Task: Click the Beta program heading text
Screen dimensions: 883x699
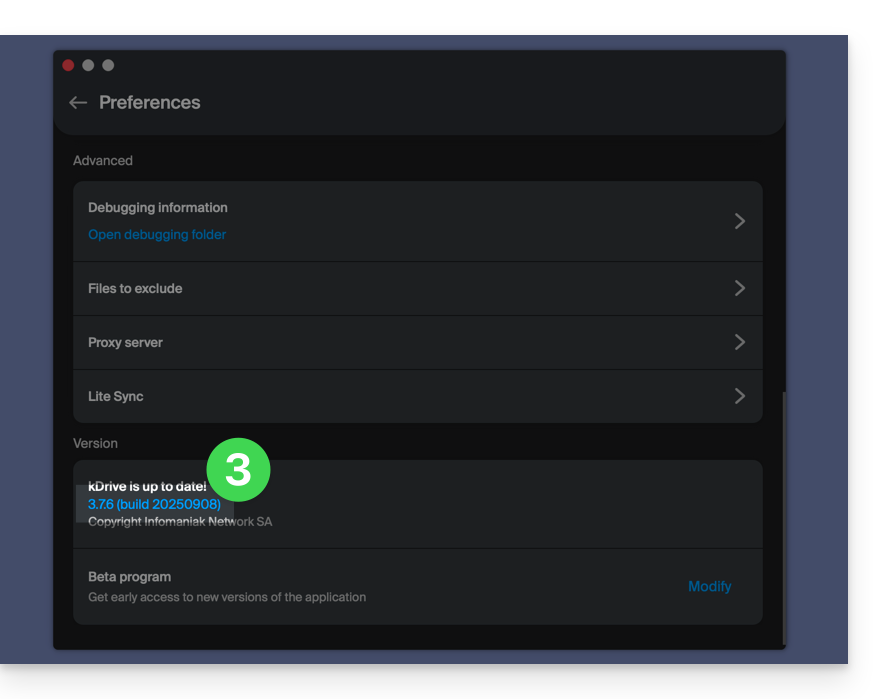Action: pyautogui.click(x=129, y=577)
